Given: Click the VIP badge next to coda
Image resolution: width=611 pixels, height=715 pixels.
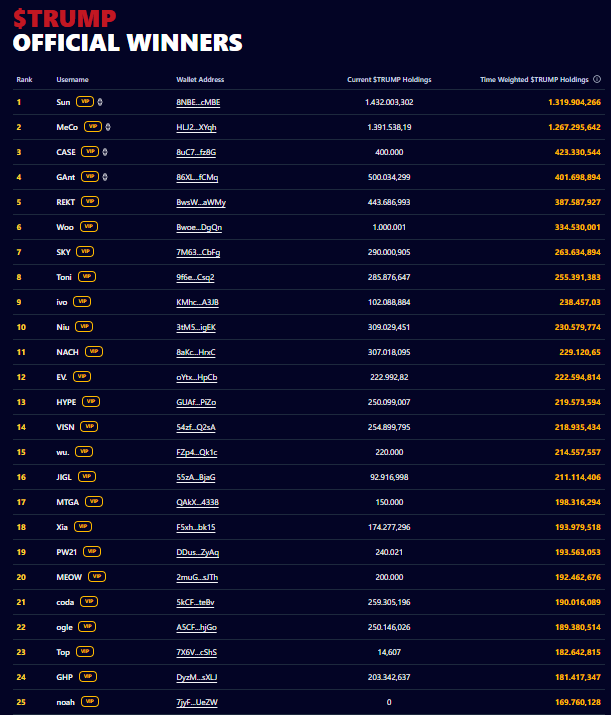Looking at the screenshot, I should tap(89, 601).
